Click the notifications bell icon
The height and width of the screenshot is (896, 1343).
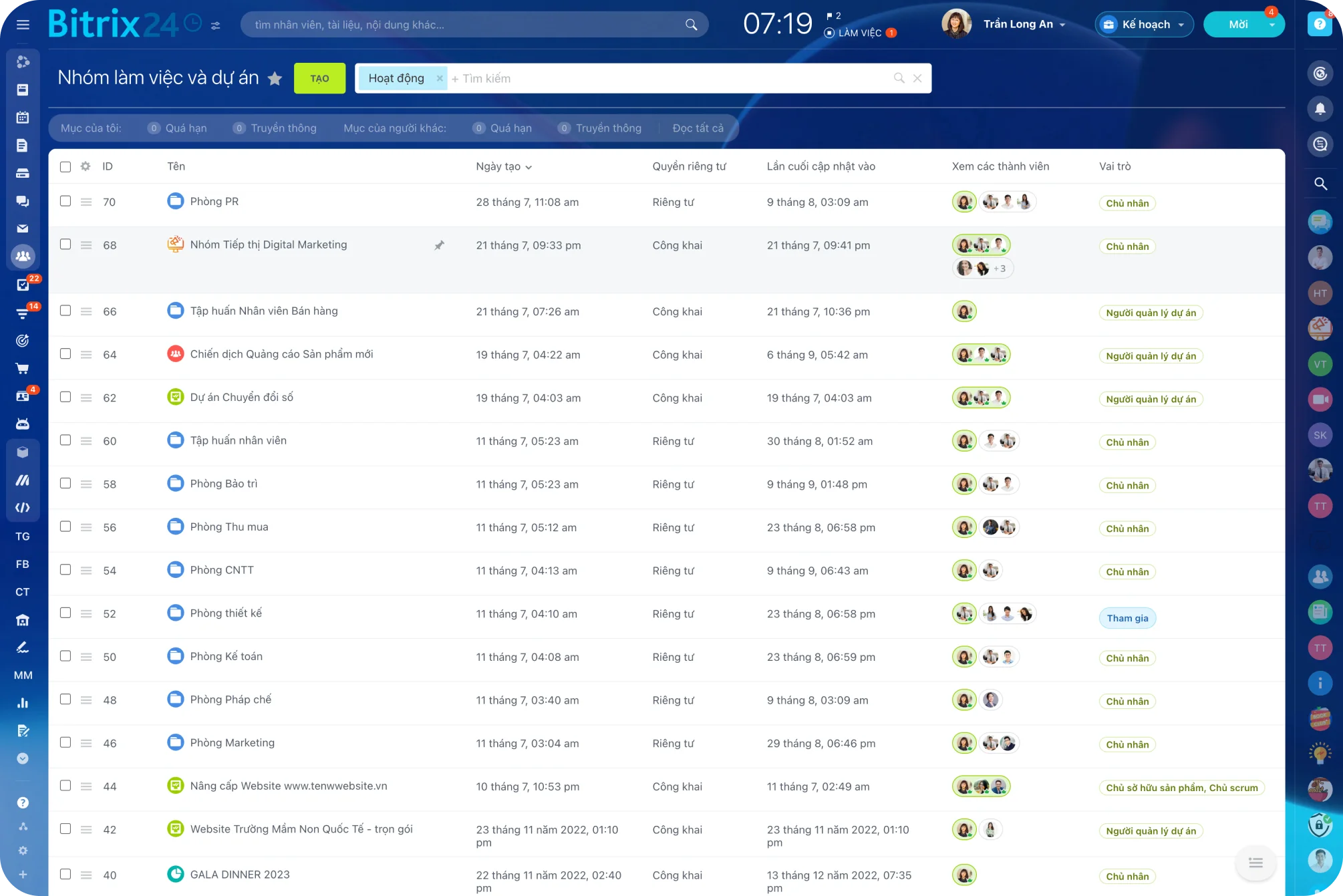[1320, 109]
